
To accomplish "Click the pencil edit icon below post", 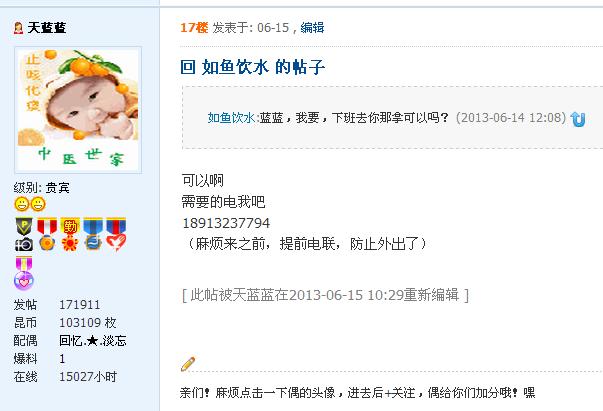I will [x=188, y=364].
